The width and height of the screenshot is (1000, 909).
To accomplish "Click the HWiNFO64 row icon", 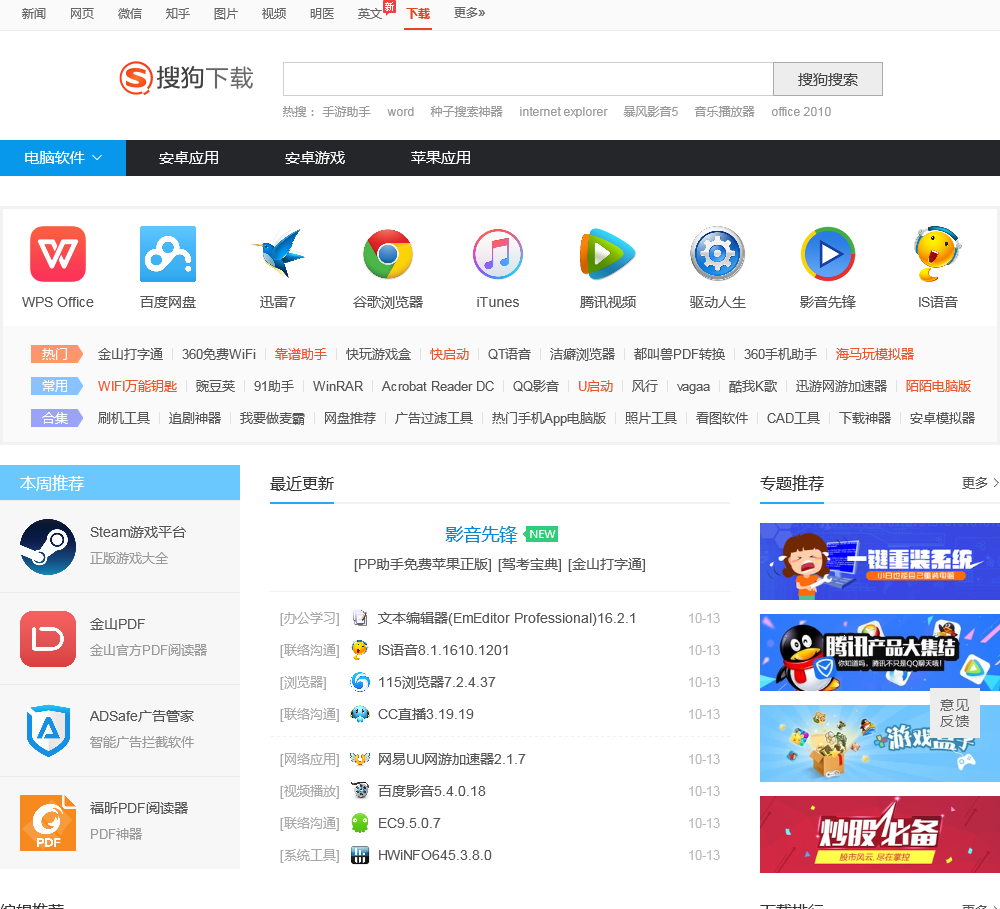I will (x=360, y=855).
